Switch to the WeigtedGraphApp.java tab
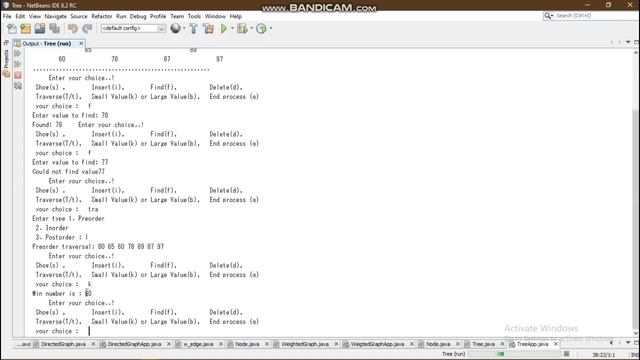 pos(377,344)
